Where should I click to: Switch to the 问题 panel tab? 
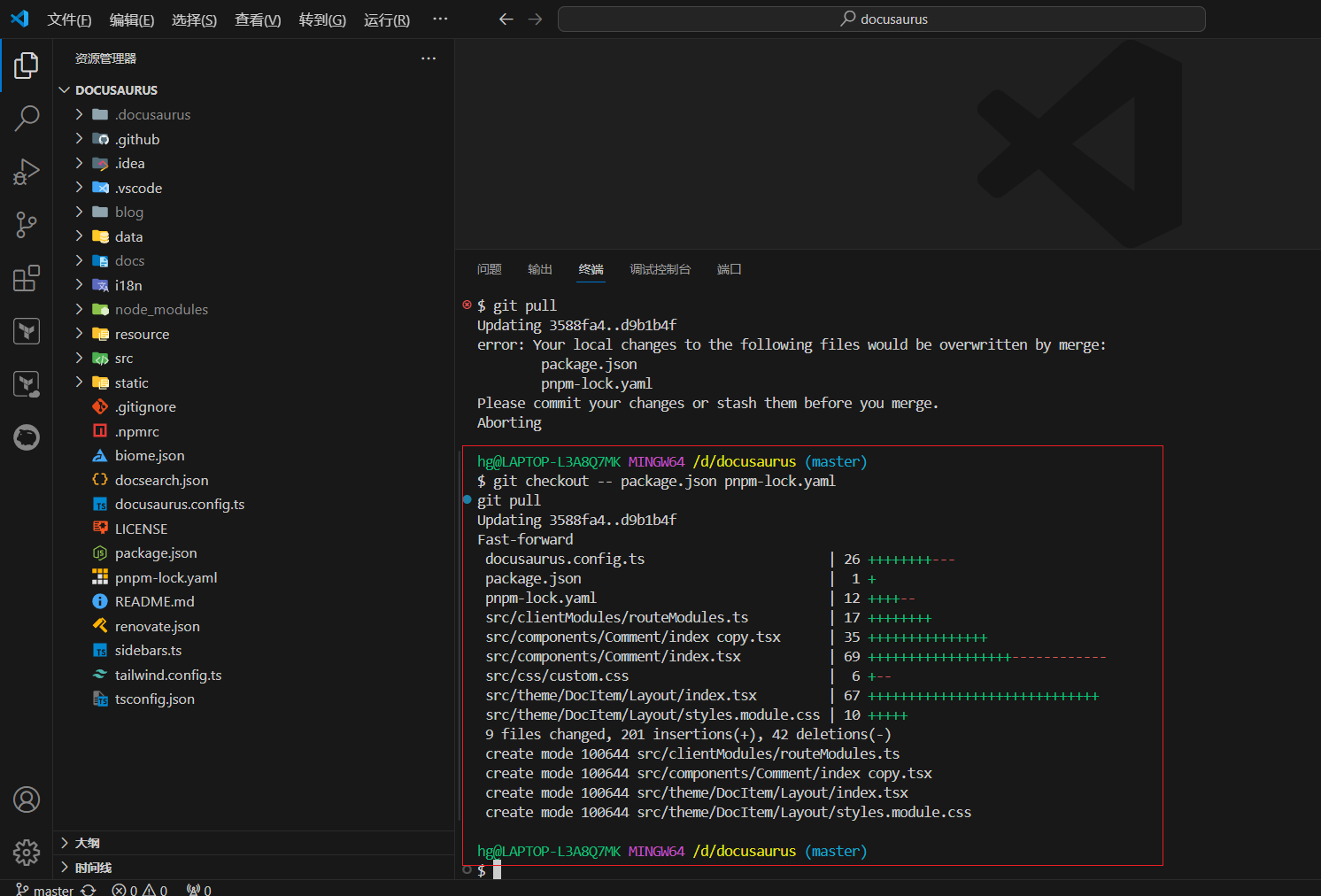[x=490, y=269]
